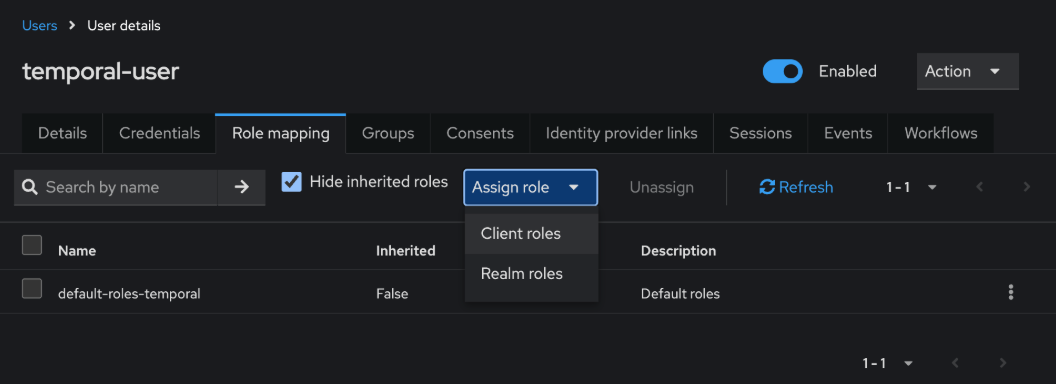
Task: Toggle the Enabled user switch
Action: (783, 71)
